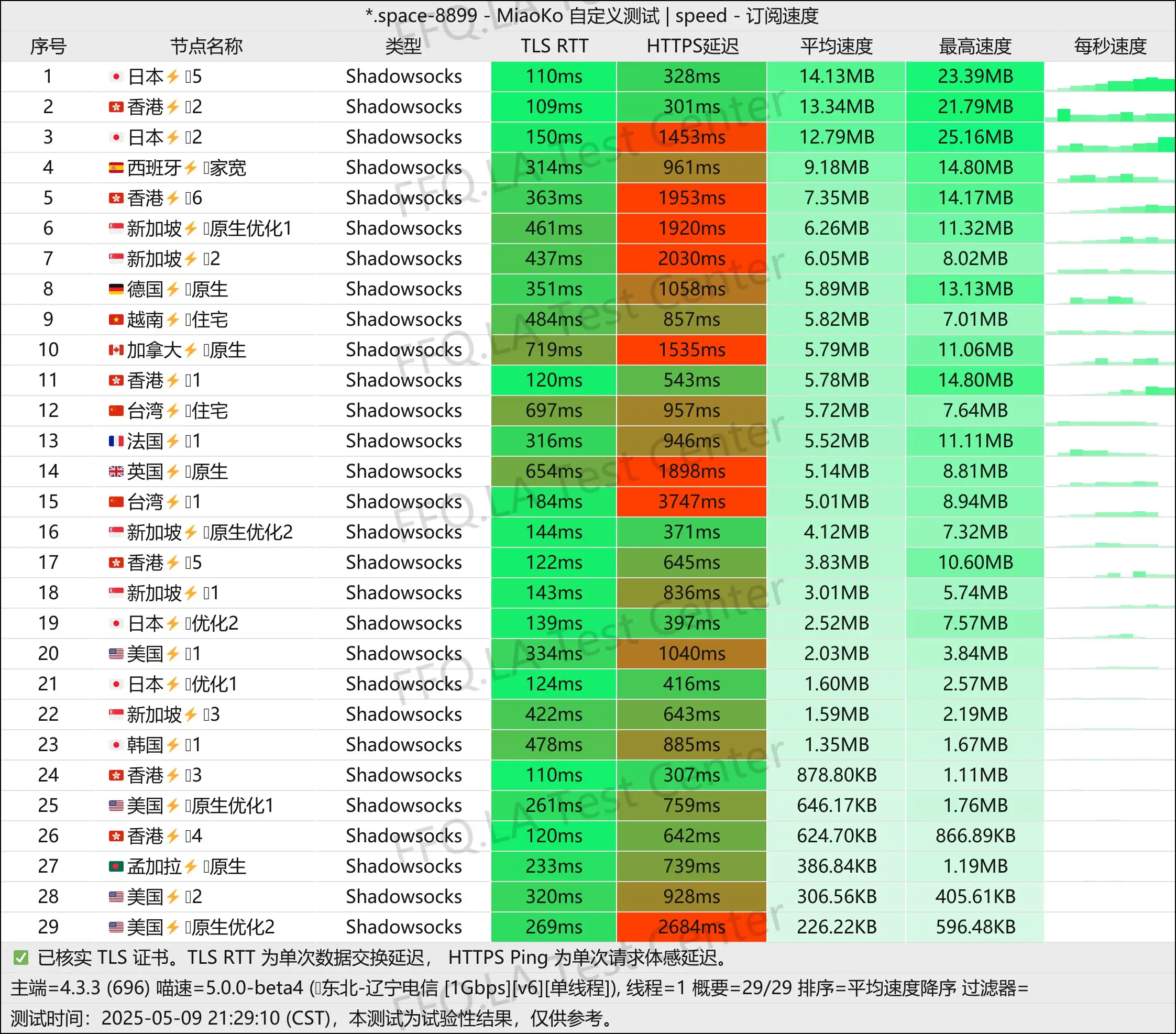Click the lightning bolt icon in row 21 日本 优化1
Viewport: 1176px width, 1034px height.
pos(173,684)
